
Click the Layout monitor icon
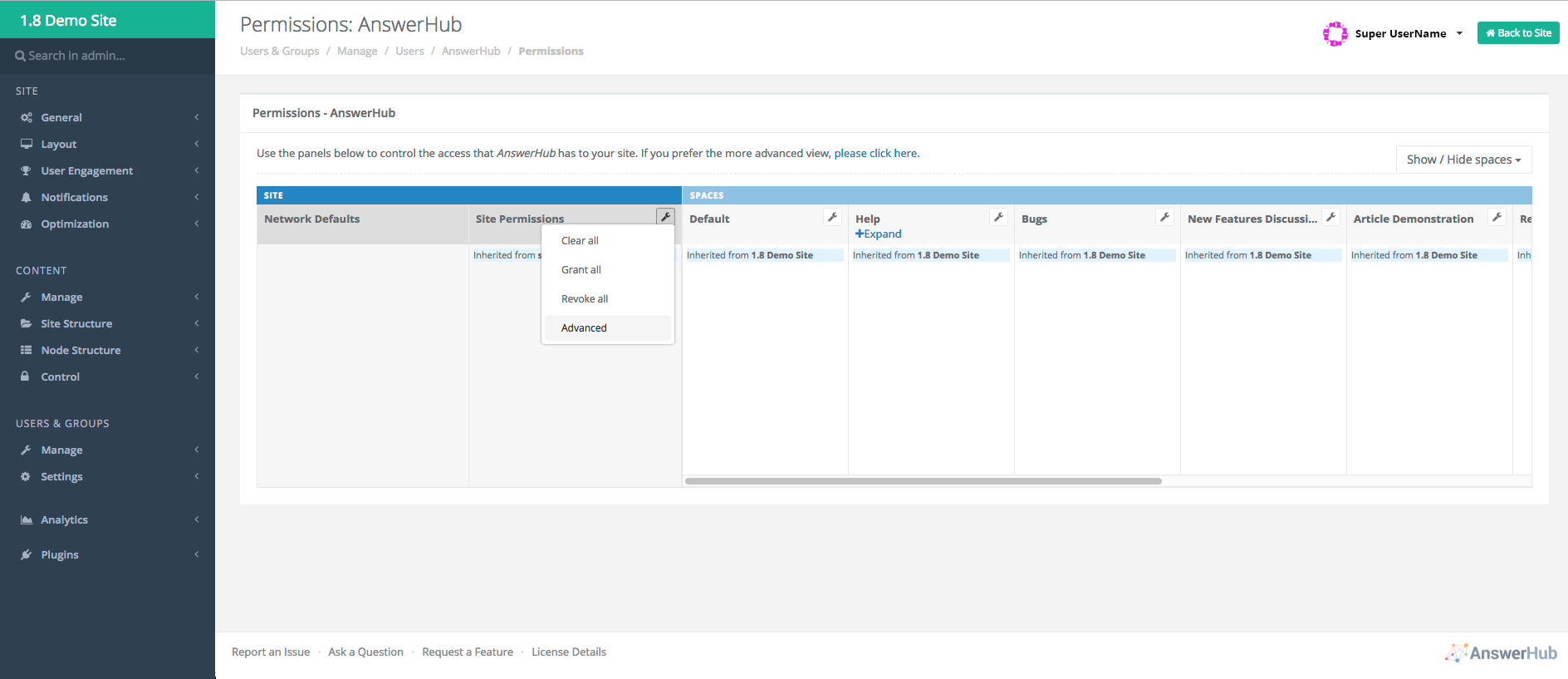coord(27,144)
